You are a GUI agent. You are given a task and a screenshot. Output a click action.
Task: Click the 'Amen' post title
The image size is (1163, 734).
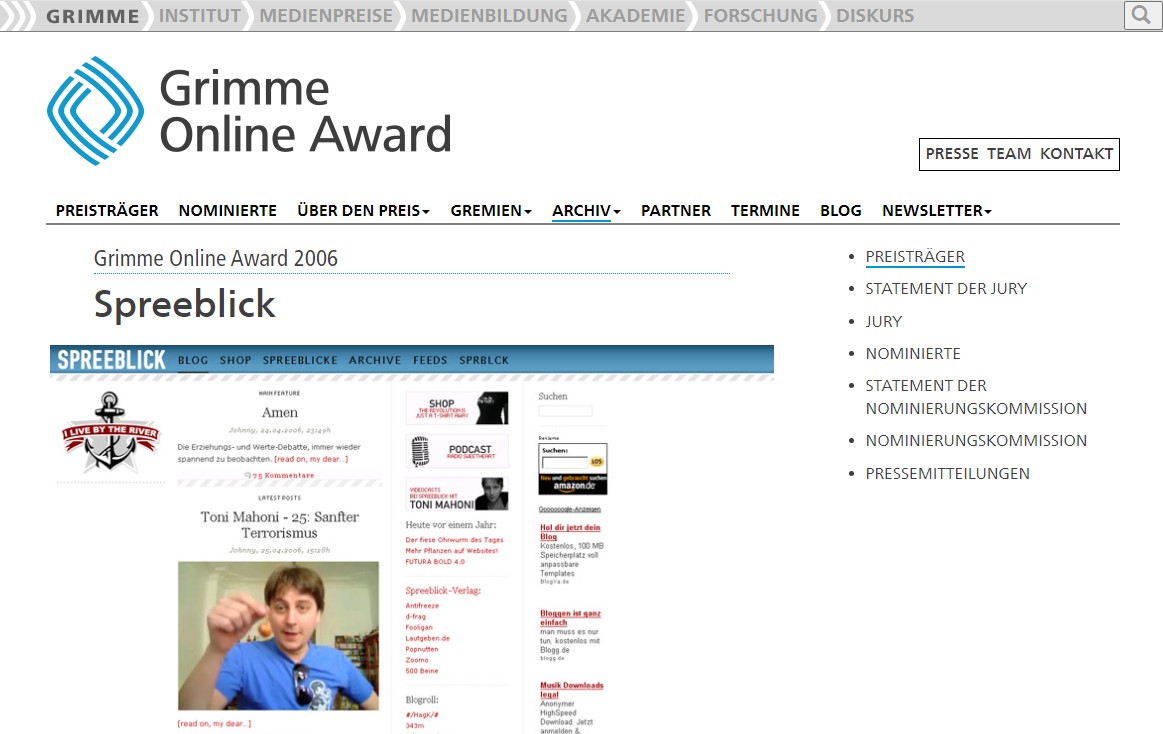(280, 412)
